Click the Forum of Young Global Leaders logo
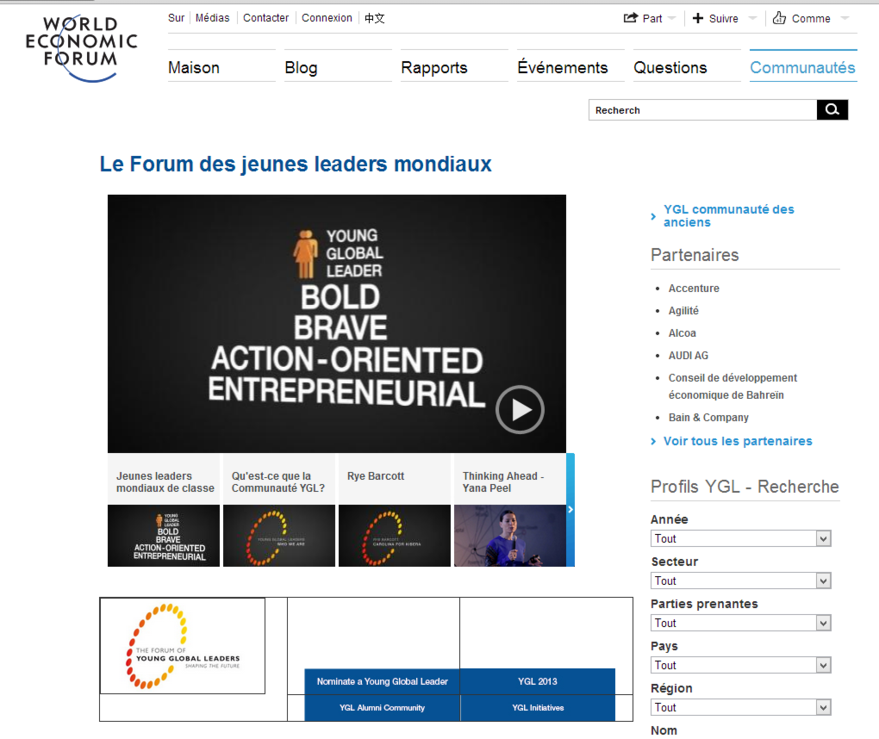The height and width of the screenshot is (739, 879). pos(183,645)
